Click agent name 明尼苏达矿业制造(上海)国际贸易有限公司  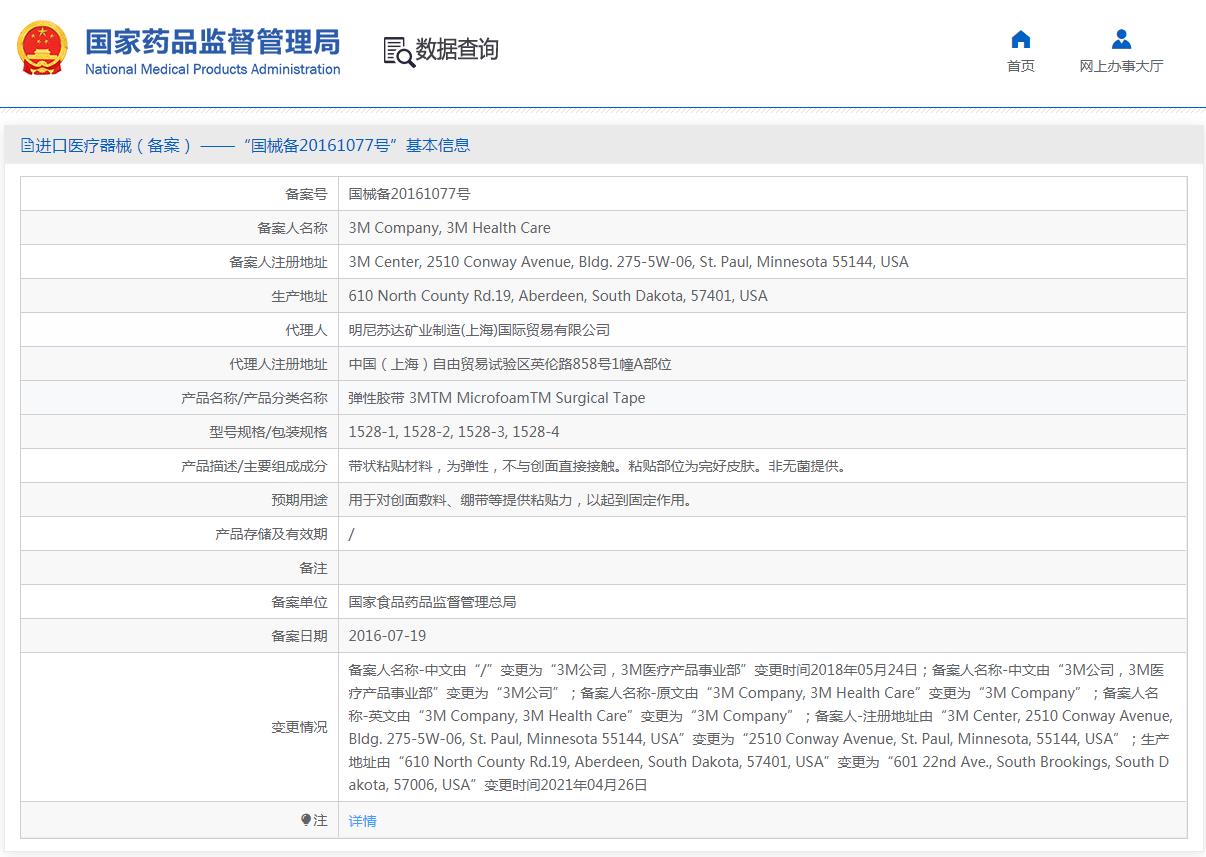(x=479, y=330)
